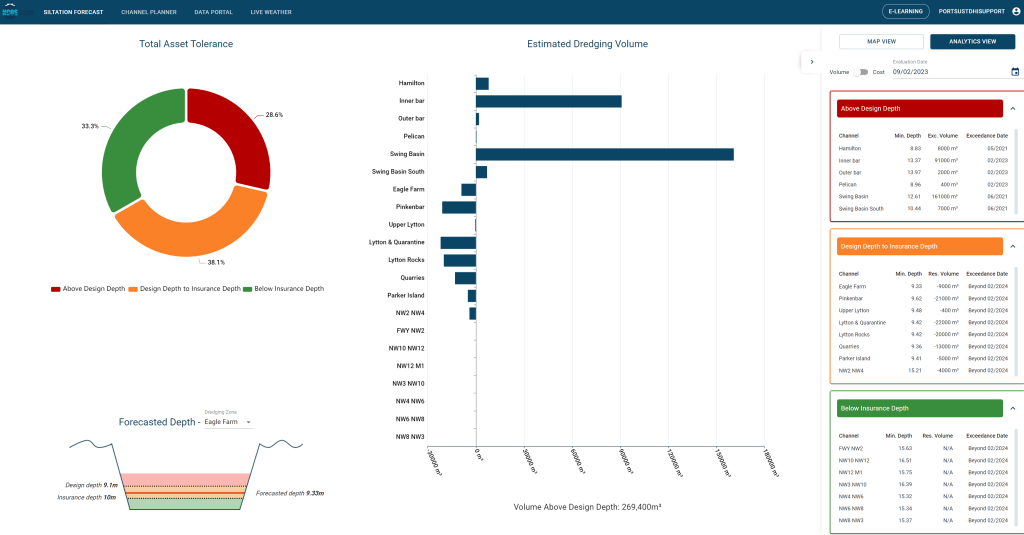Click Res. Volume header in the orange table
The width and height of the screenshot is (1024, 535).
[943, 274]
